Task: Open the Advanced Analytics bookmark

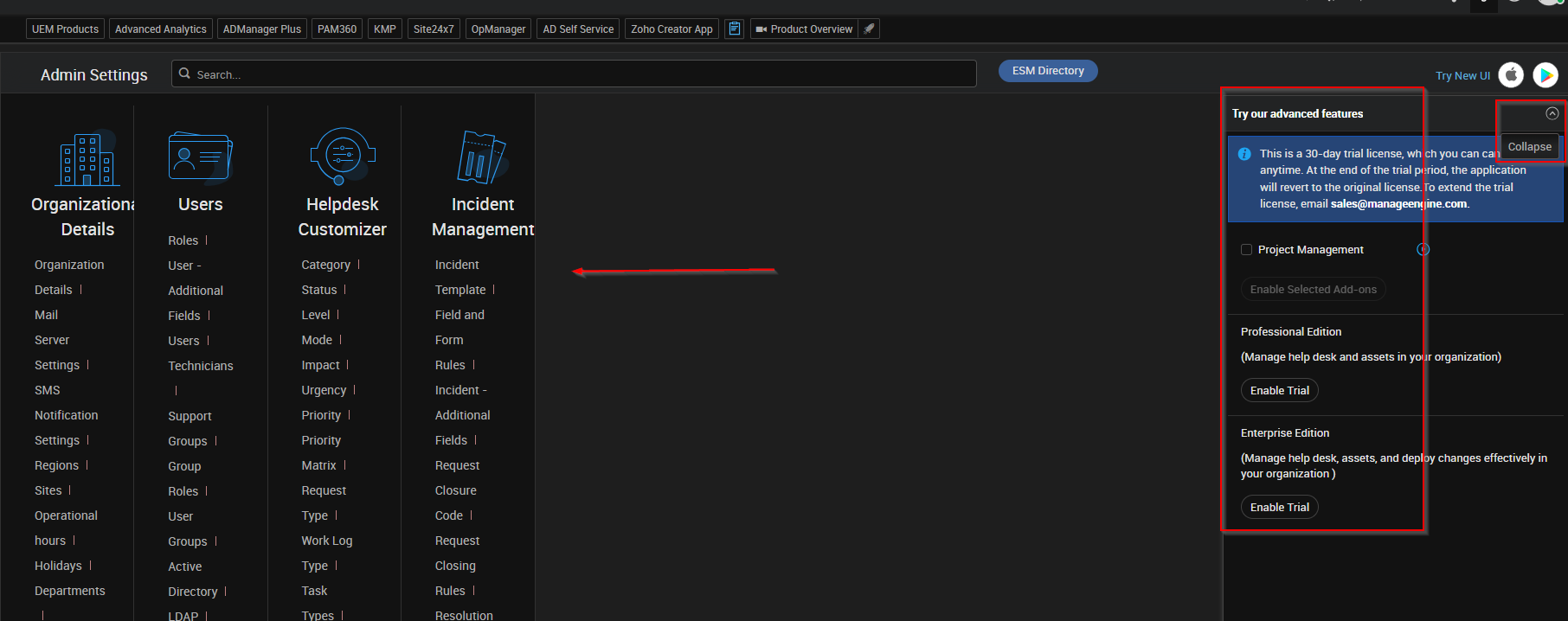Action: [x=161, y=29]
